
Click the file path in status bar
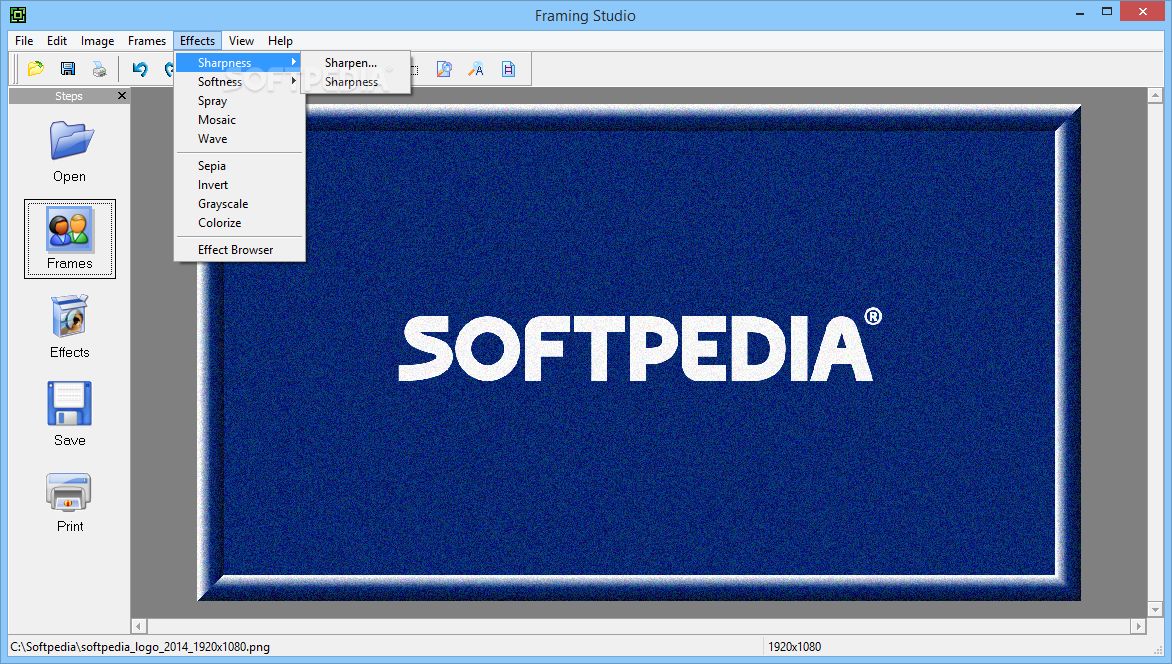[140, 647]
